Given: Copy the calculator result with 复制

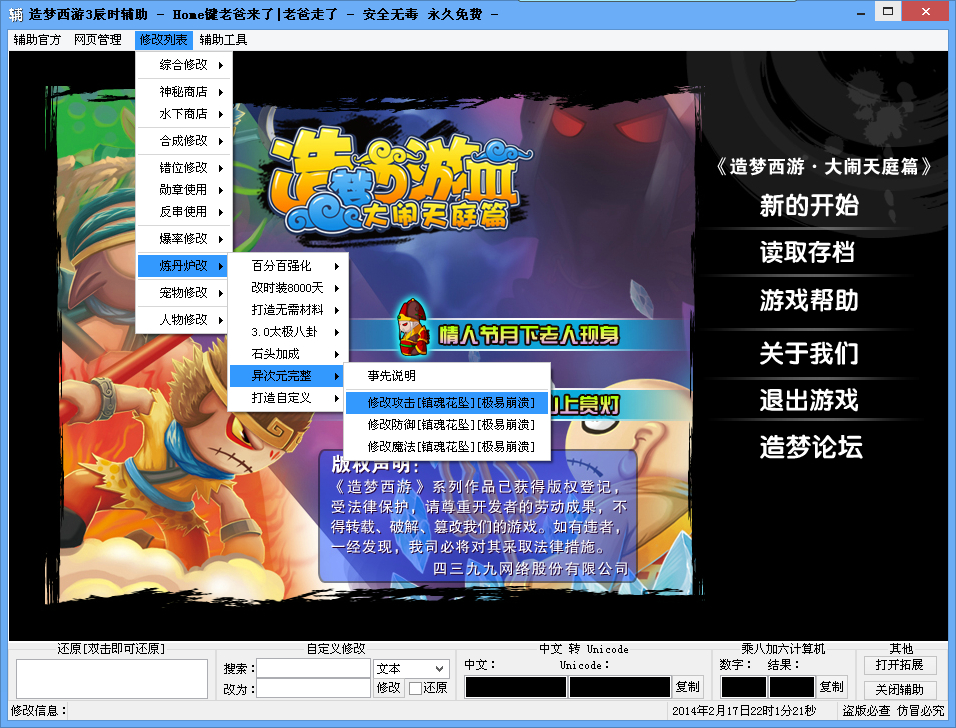Looking at the screenshot, I should (832, 687).
